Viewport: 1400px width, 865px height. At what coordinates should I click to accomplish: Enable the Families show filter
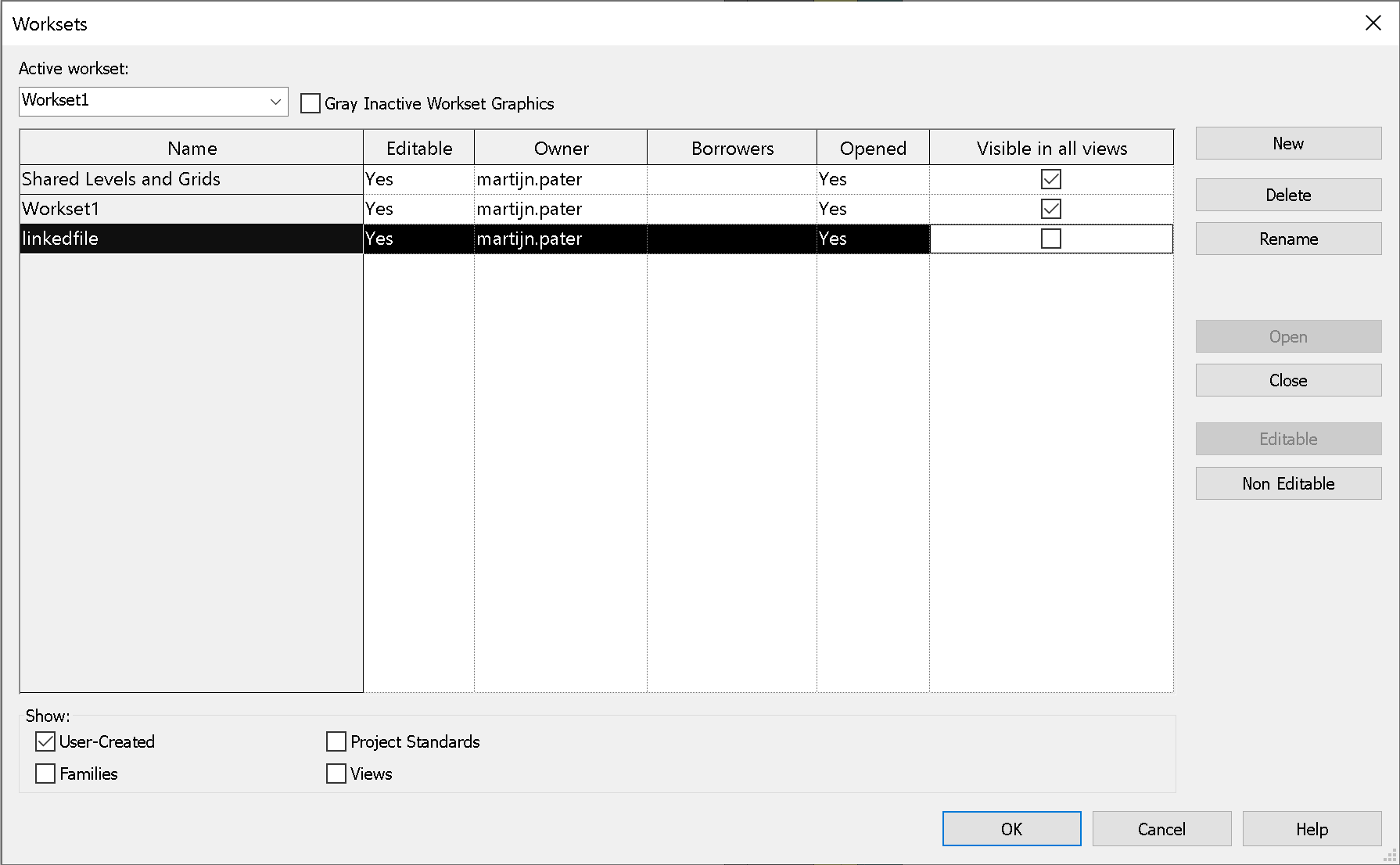pos(45,773)
